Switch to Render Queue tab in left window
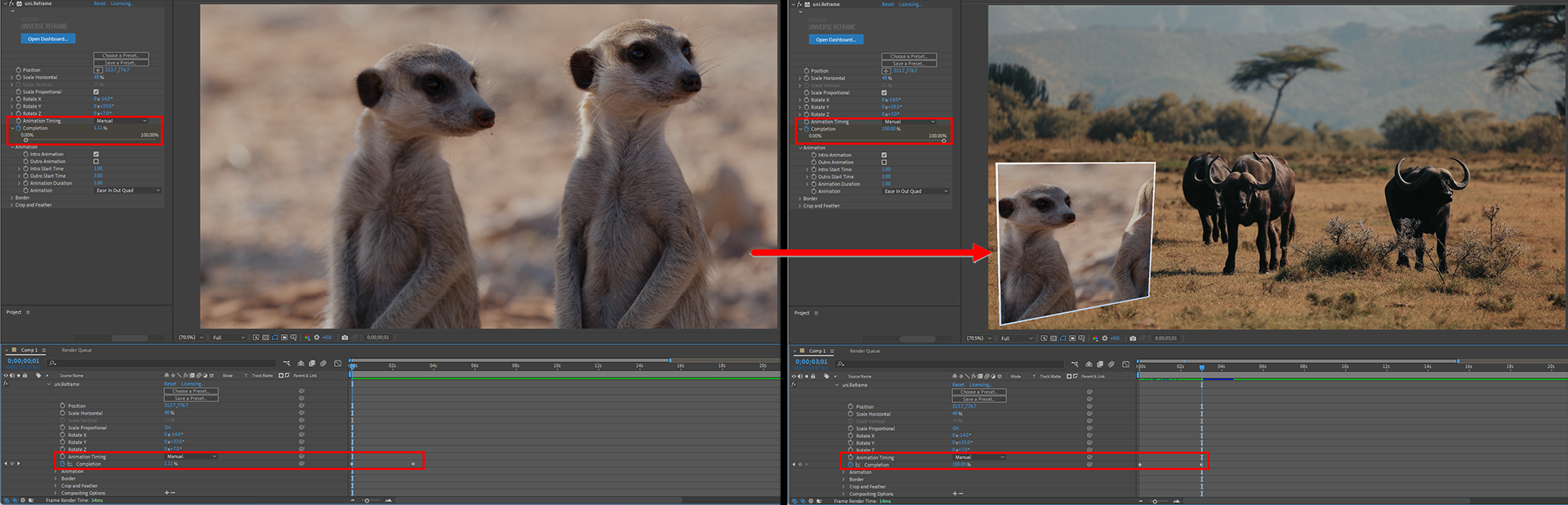 (x=77, y=350)
